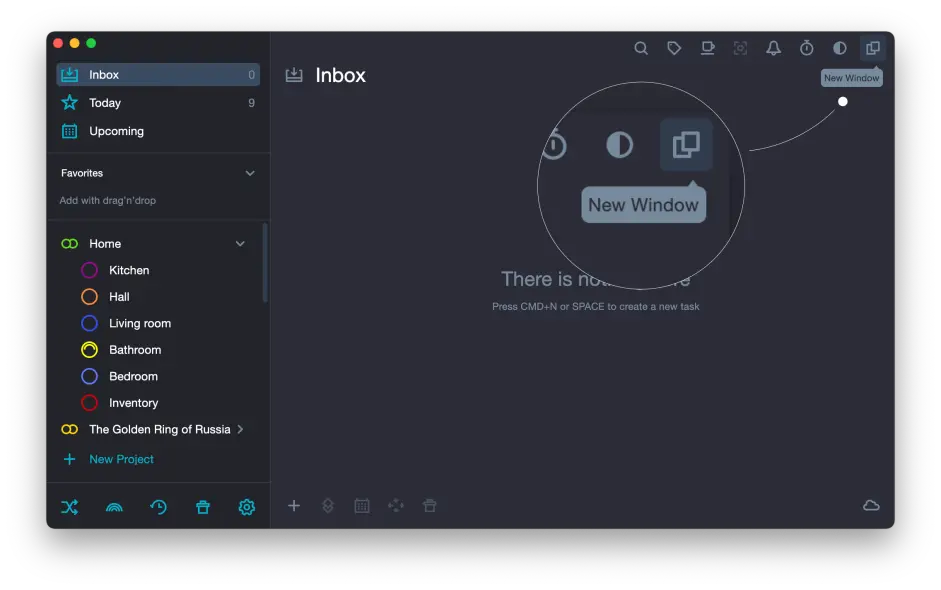Toggle focus mode icon in top toolbar

point(740,48)
